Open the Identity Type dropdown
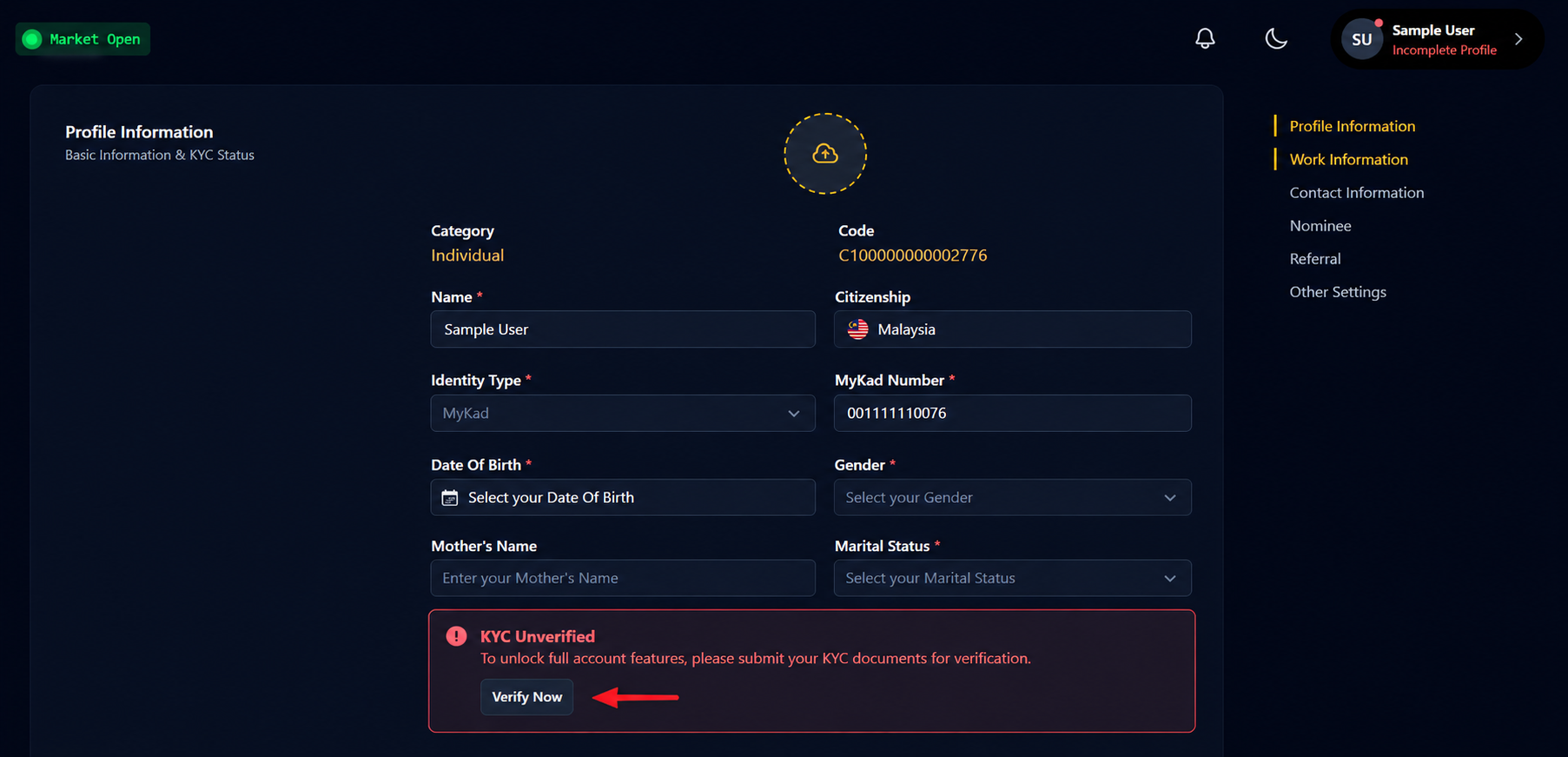Viewport: 1568px width, 757px height. pyautogui.click(x=623, y=413)
